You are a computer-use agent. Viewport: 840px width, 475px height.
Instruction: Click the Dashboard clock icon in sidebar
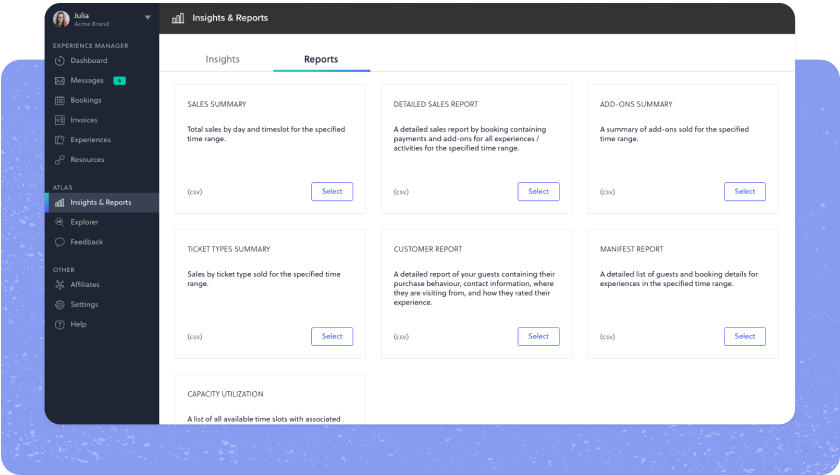(60, 61)
